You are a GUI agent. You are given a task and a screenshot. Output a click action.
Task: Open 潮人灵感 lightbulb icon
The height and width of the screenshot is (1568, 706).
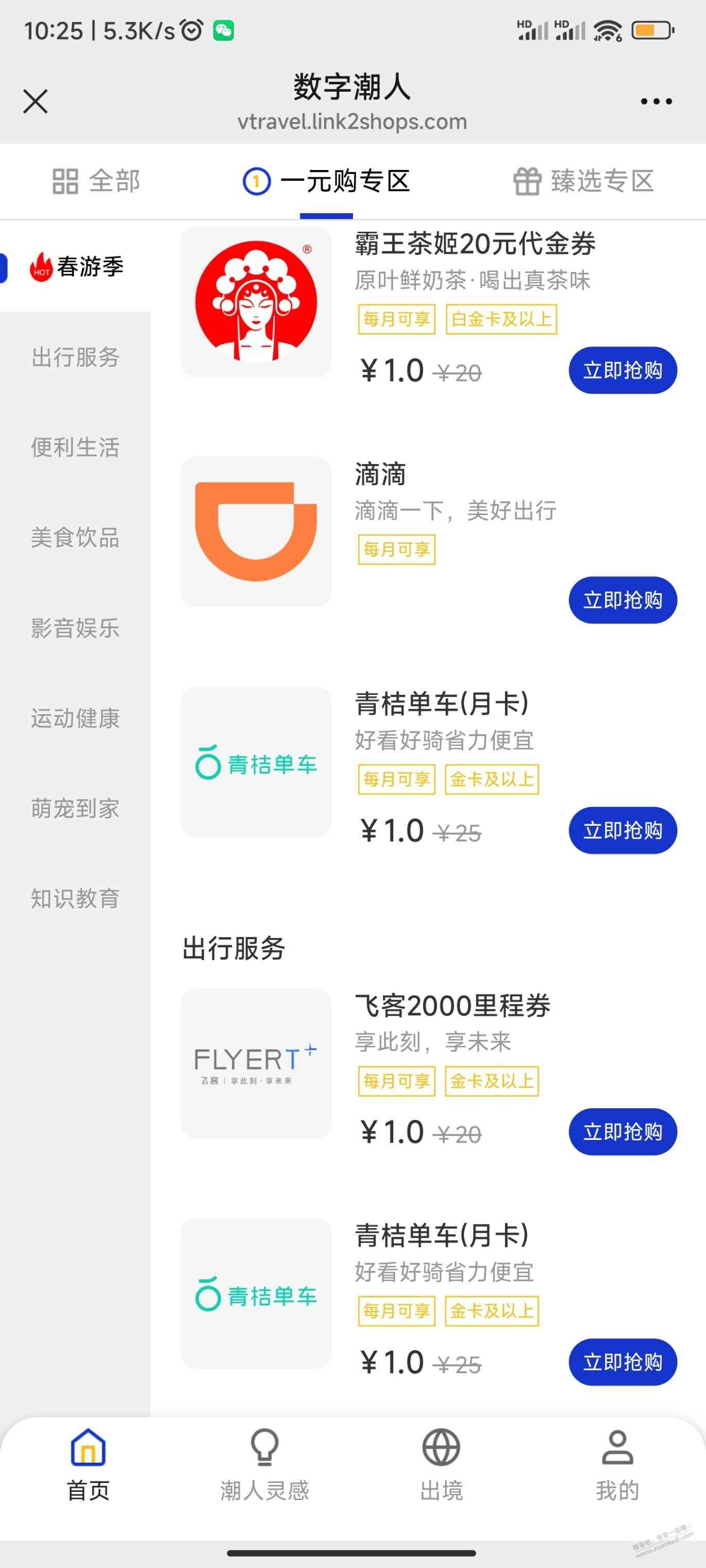click(264, 1447)
